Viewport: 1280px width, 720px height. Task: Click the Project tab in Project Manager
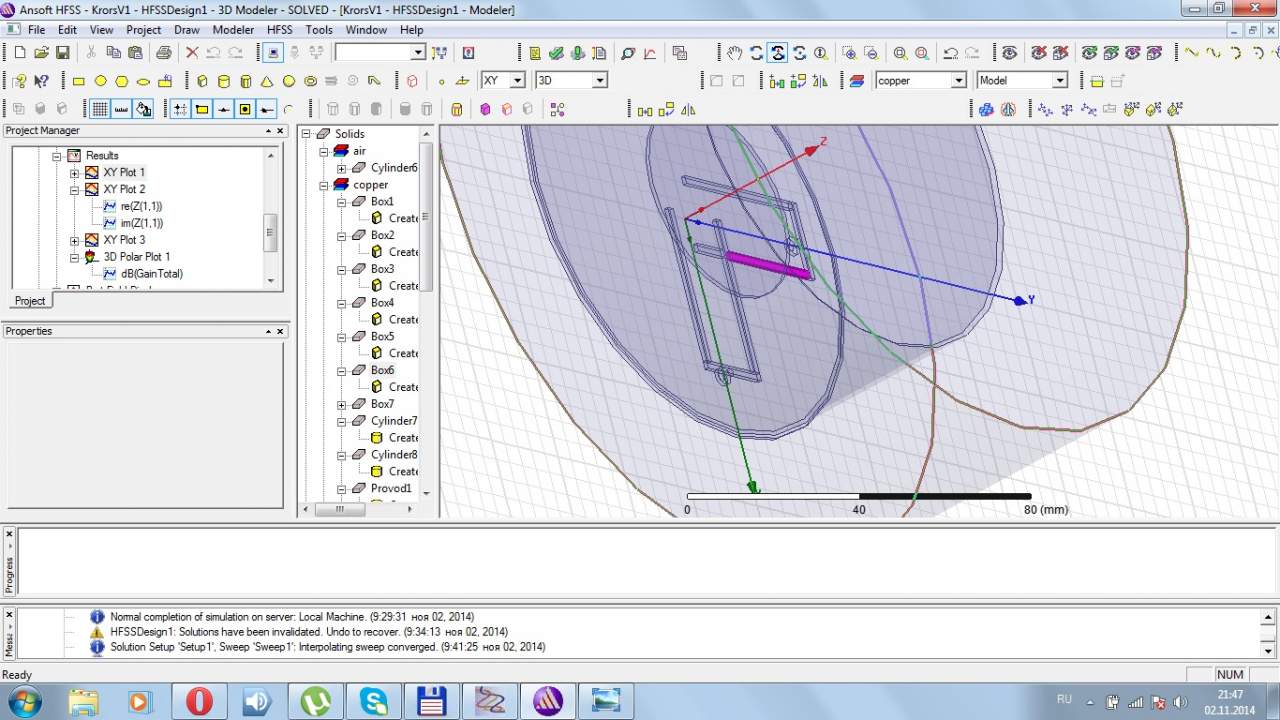pyautogui.click(x=30, y=301)
